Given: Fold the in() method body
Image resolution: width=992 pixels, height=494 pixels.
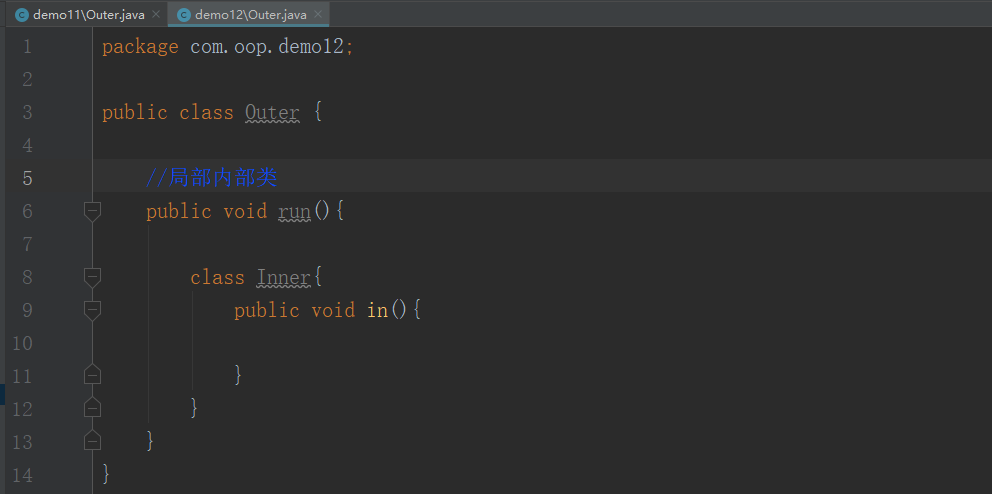Looking at the screenshot, I should [92, 310].
